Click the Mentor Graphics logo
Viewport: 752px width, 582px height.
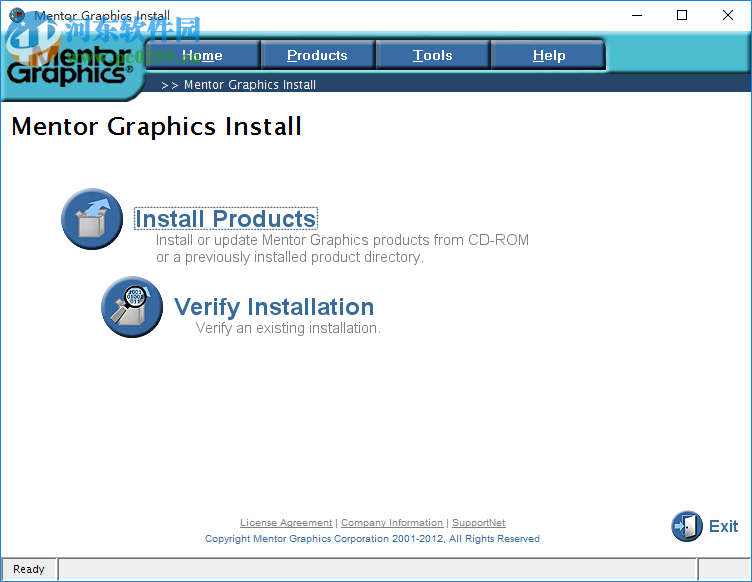(70, 66)
